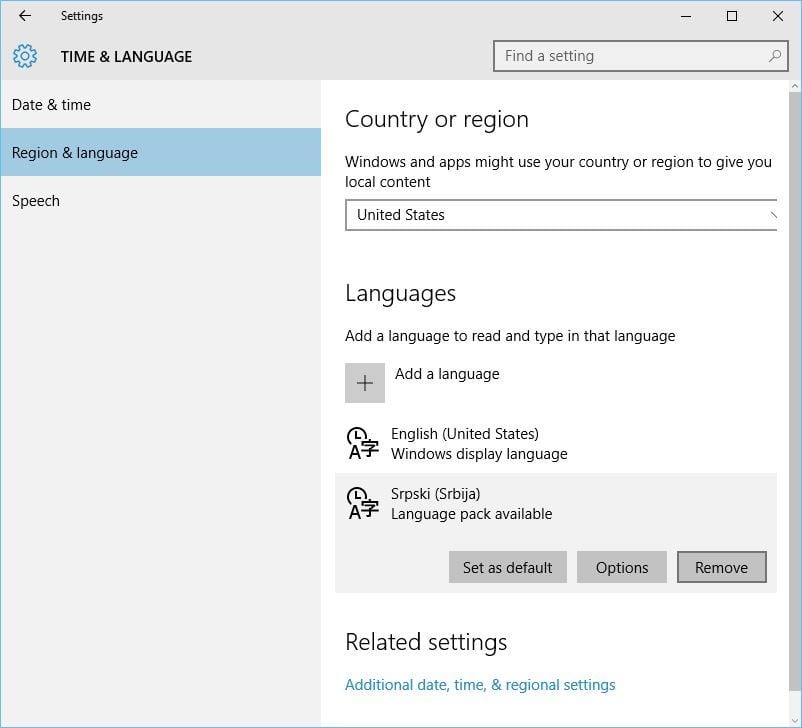The image size is (802, 728).
Task: Remove the Srpski language
Action: 722,567
